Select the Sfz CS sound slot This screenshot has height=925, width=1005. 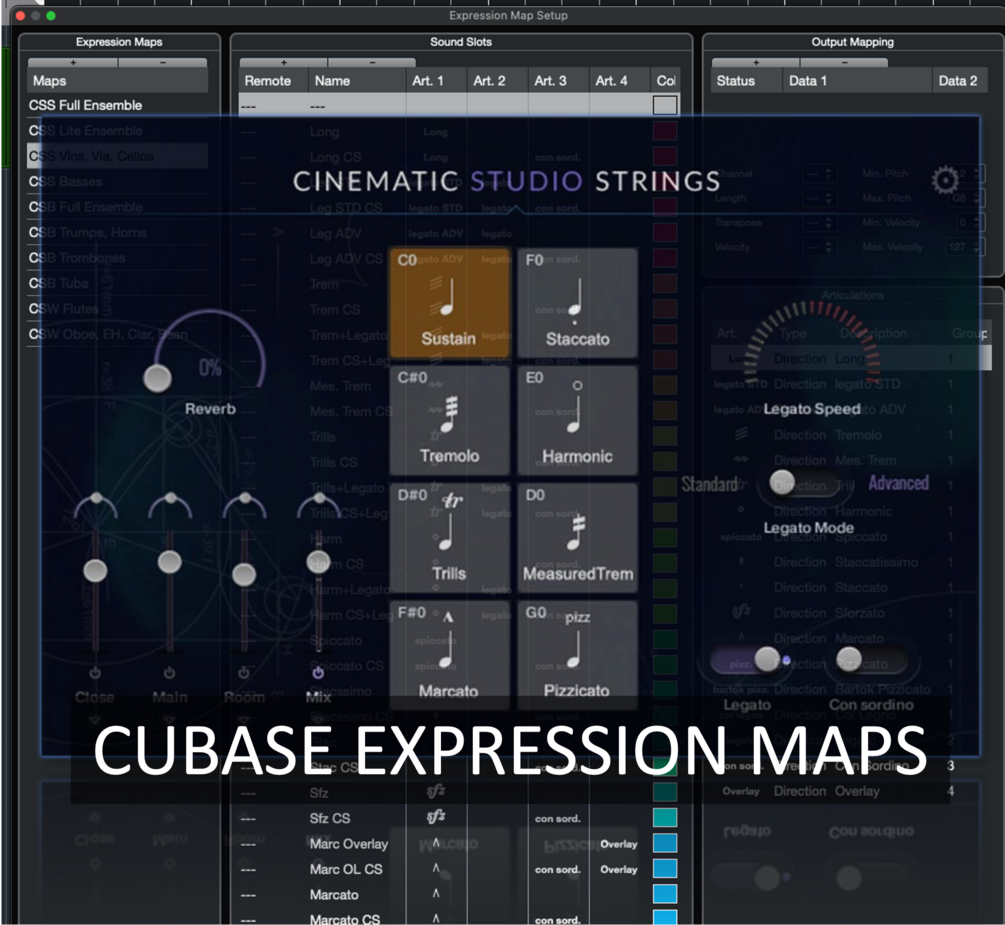(459, 818)
